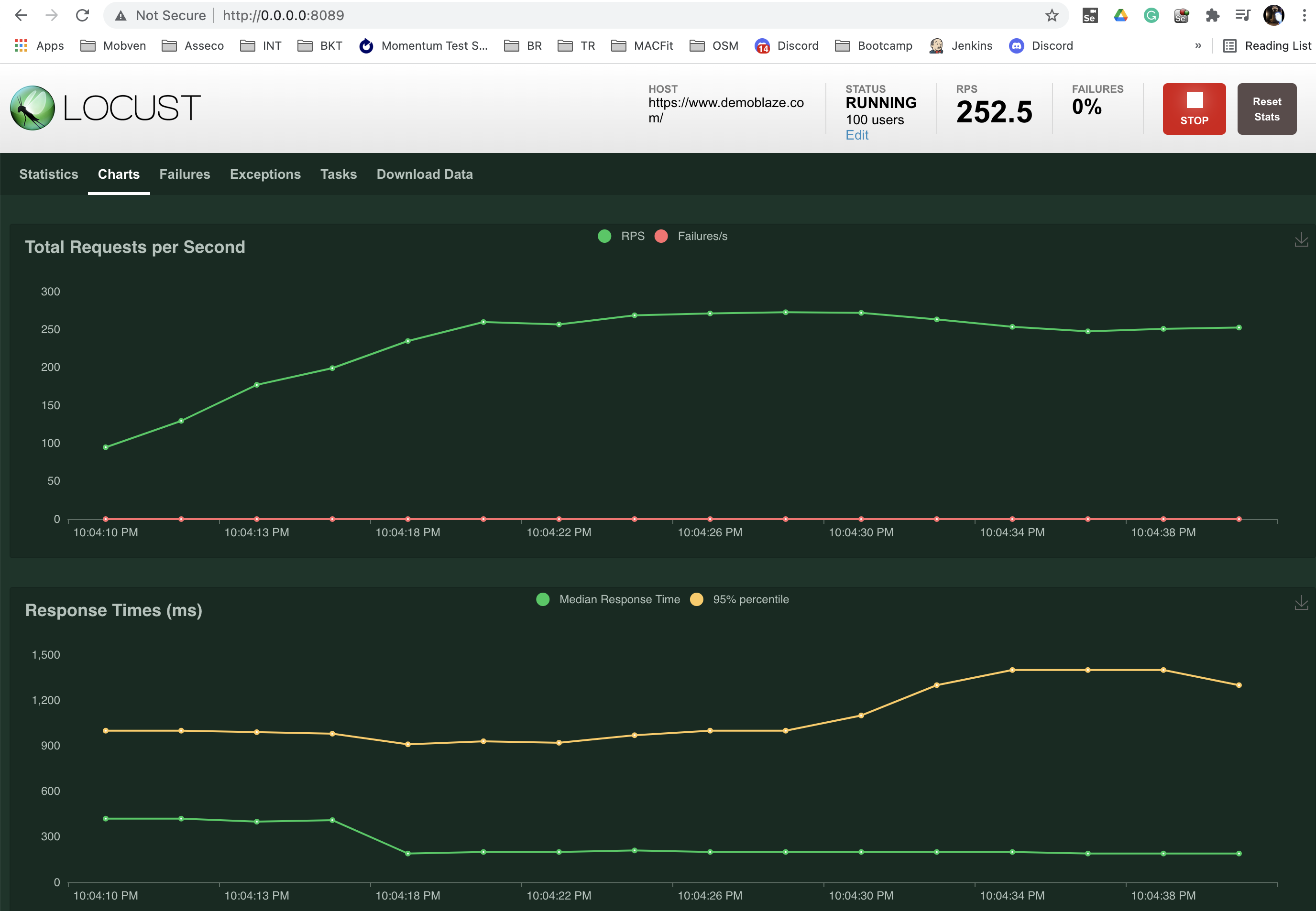
Task: Toggle the RPS series in the legend
Action: coord(622,236)
